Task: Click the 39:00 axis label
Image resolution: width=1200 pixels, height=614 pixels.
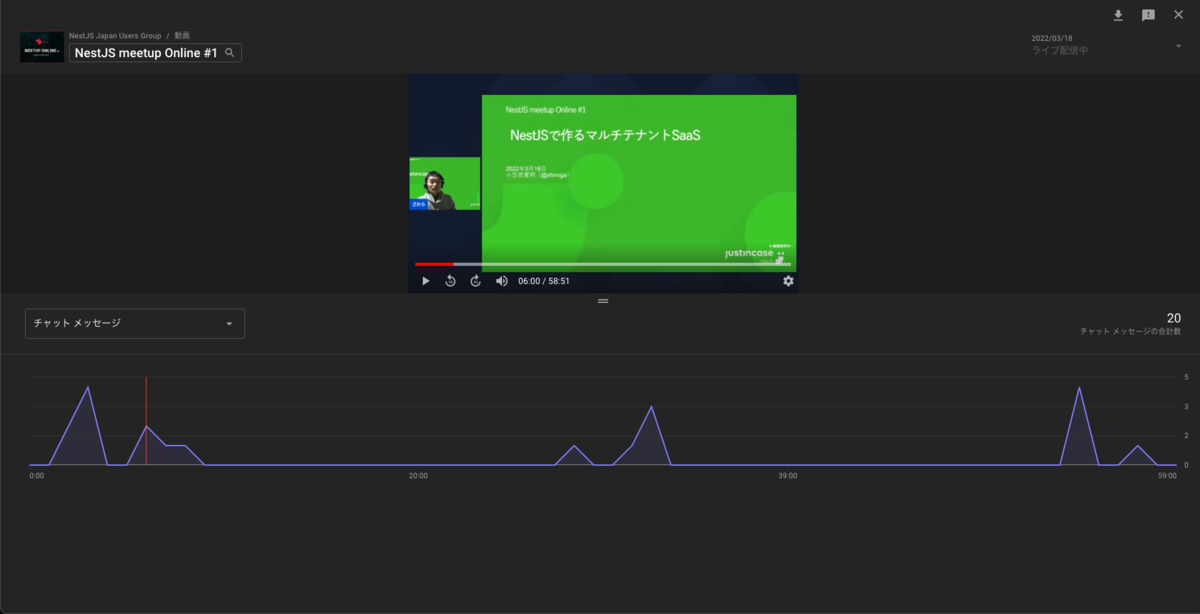Action: coord(788,476)
